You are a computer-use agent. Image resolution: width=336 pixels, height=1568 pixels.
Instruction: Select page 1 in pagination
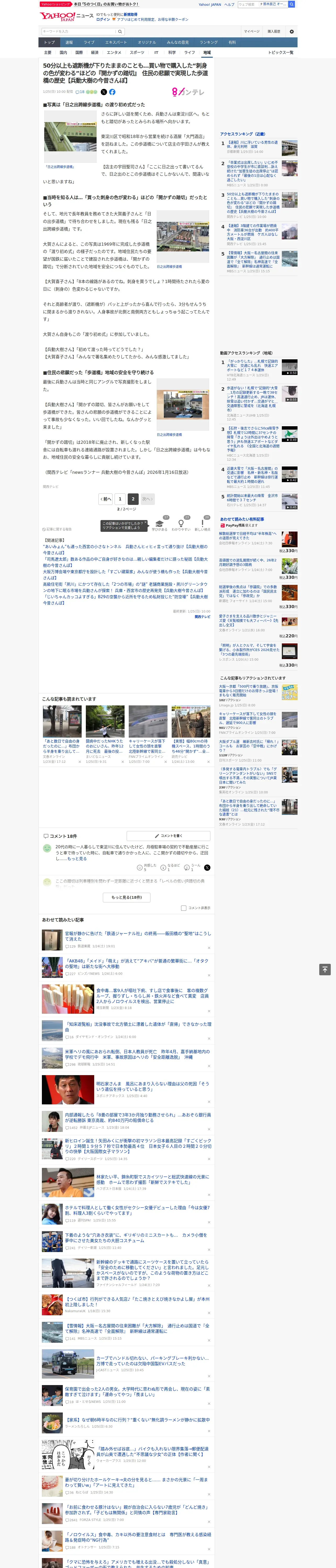coord(120,499)
